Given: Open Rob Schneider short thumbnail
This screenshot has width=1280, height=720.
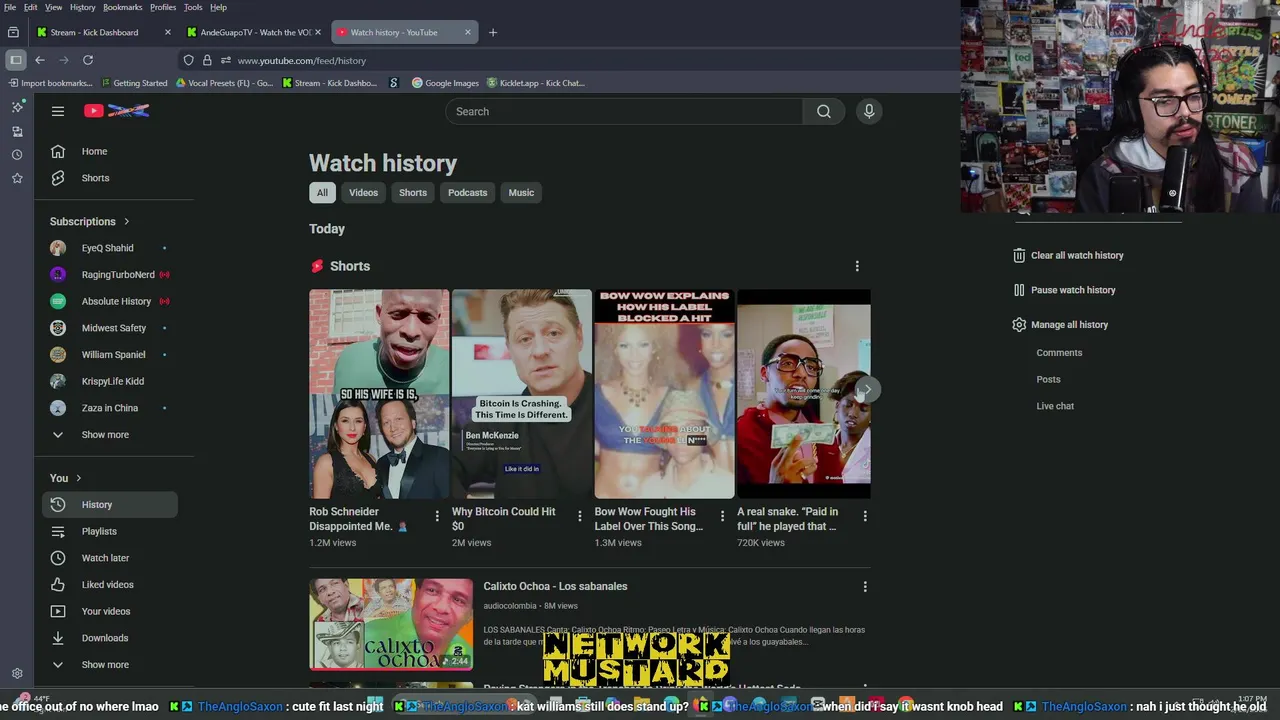Looking at the screenshot, I should [x=379, y=394].
